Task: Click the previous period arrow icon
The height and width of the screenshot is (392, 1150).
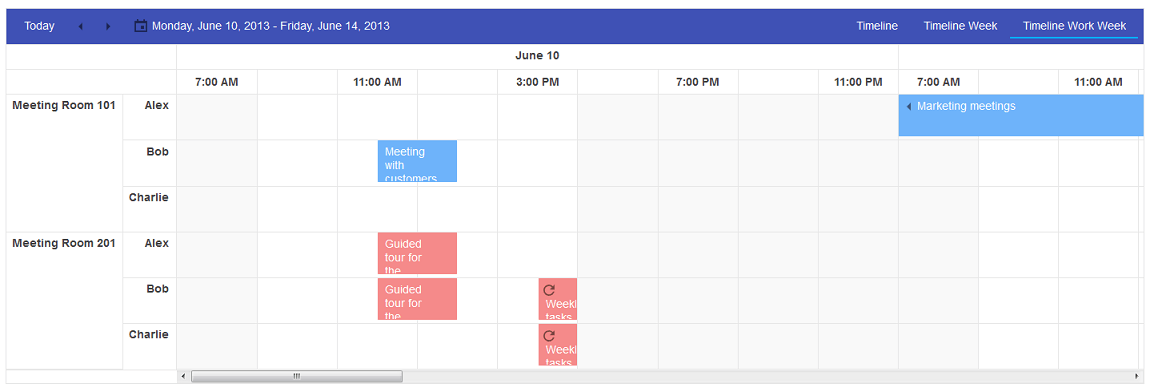Action: (x=81, y=26)
